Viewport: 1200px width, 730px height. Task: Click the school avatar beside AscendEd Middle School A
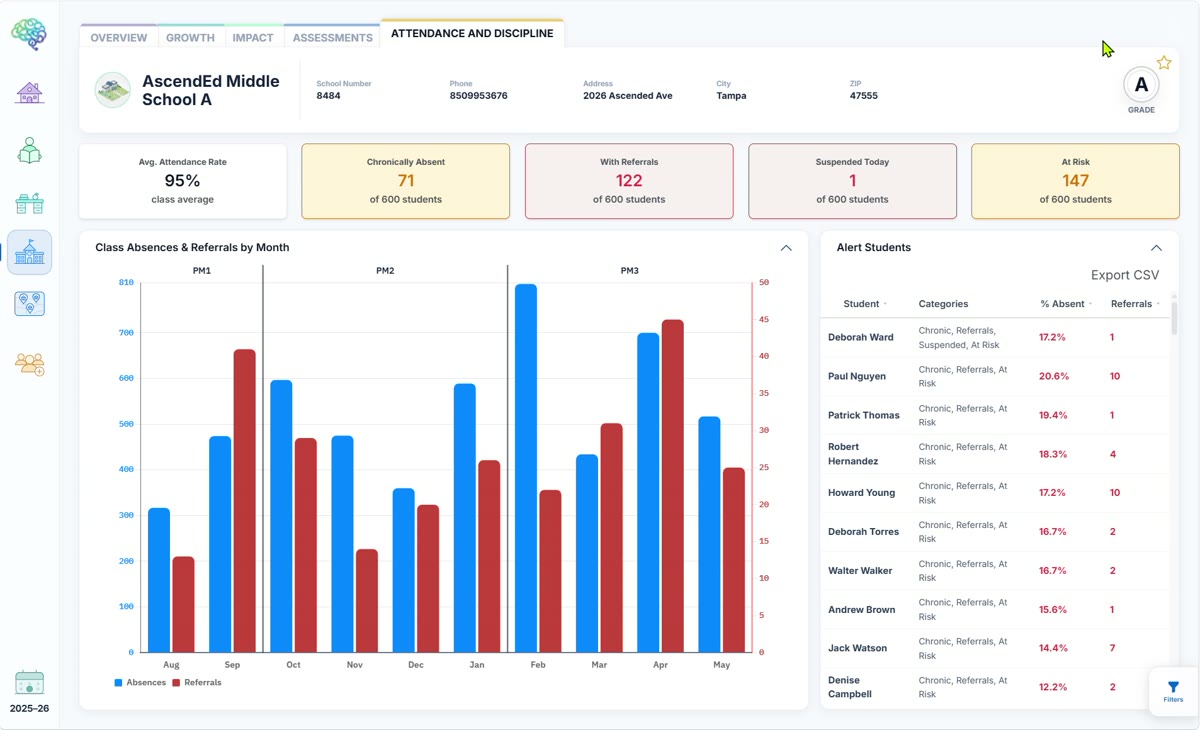(113, 90)
